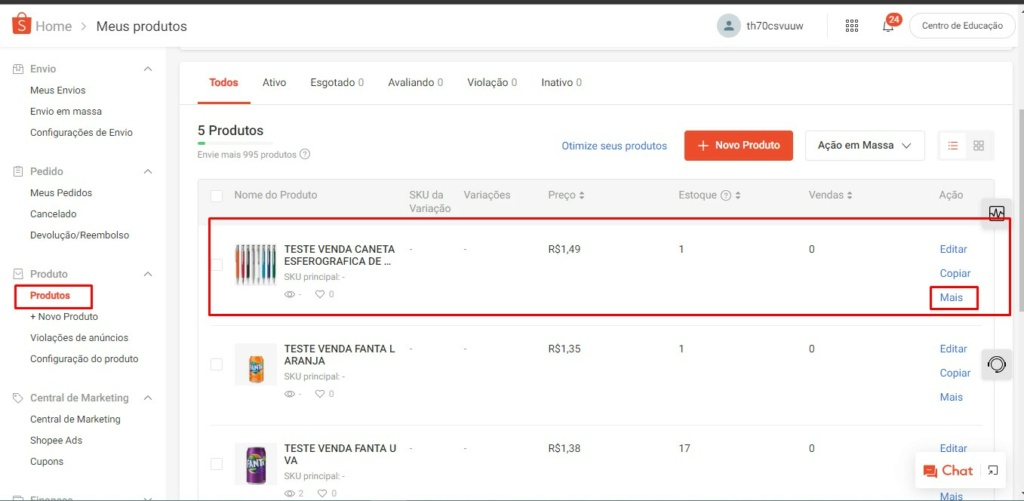The height and width of the screenshot is (501, 1024).
Task: Click the Novo Produto button
Action: (739, 146)
